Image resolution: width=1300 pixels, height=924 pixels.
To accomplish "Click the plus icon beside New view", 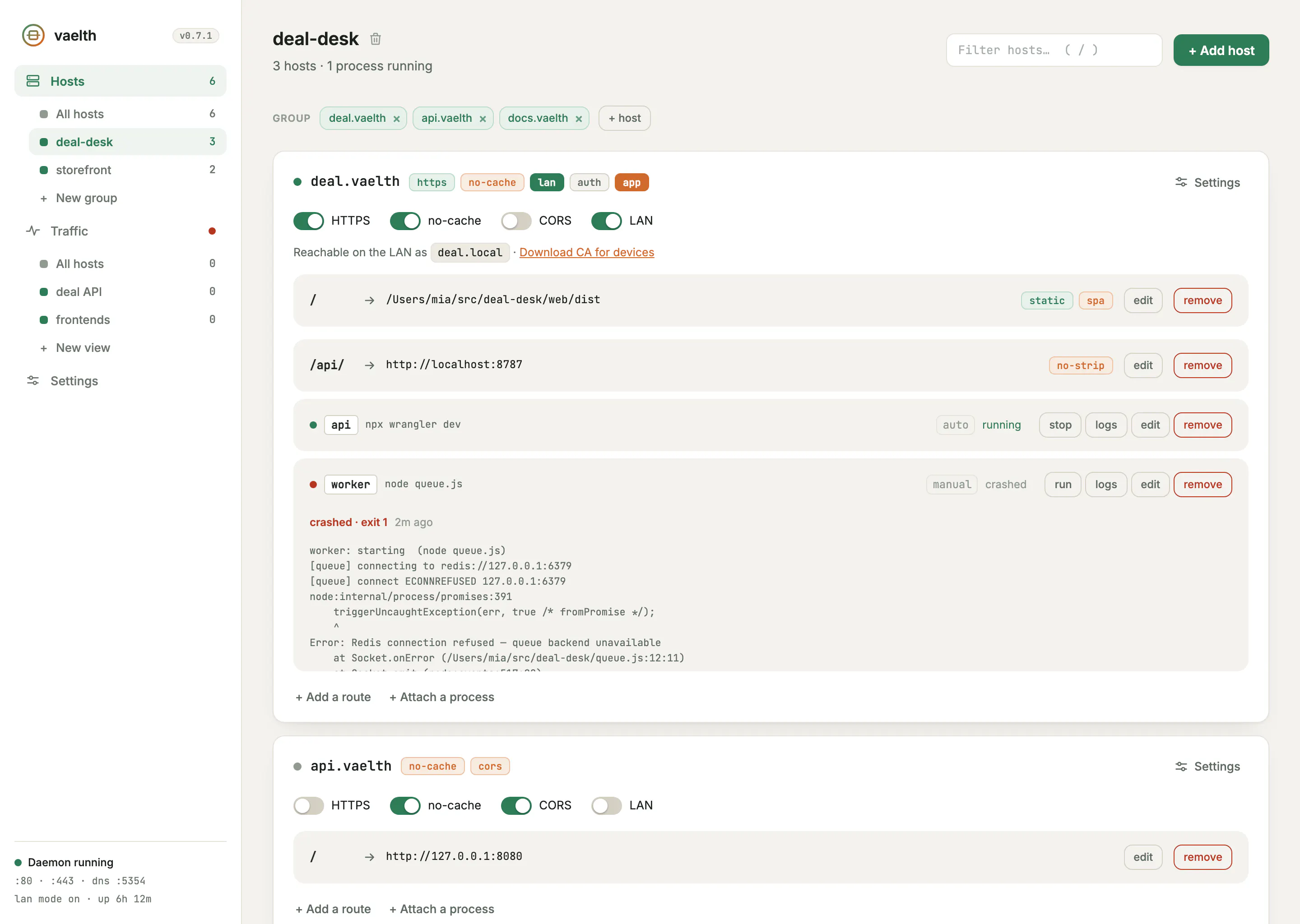I will point(43,348).
